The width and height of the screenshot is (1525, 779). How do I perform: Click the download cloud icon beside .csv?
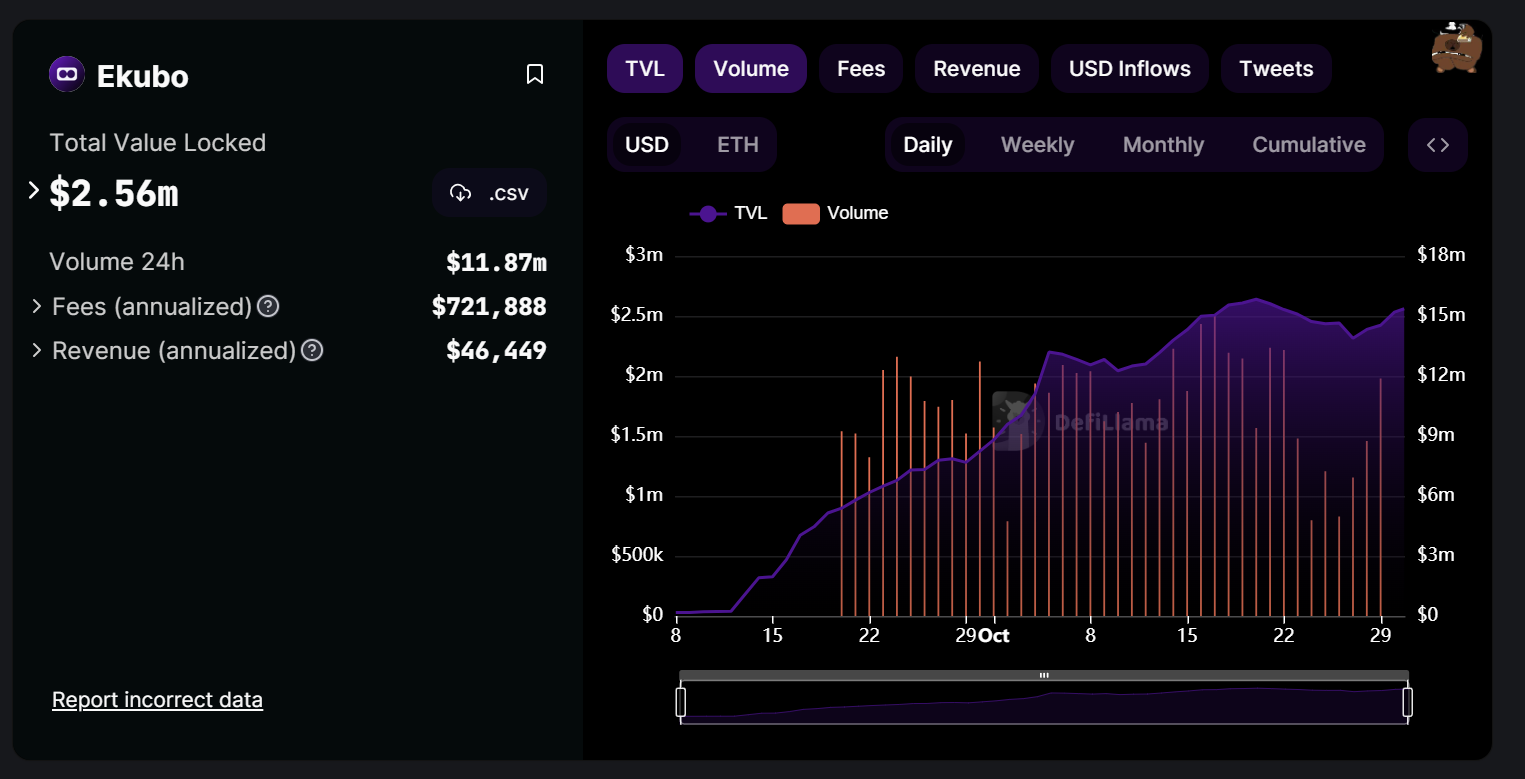click(460, 193)
